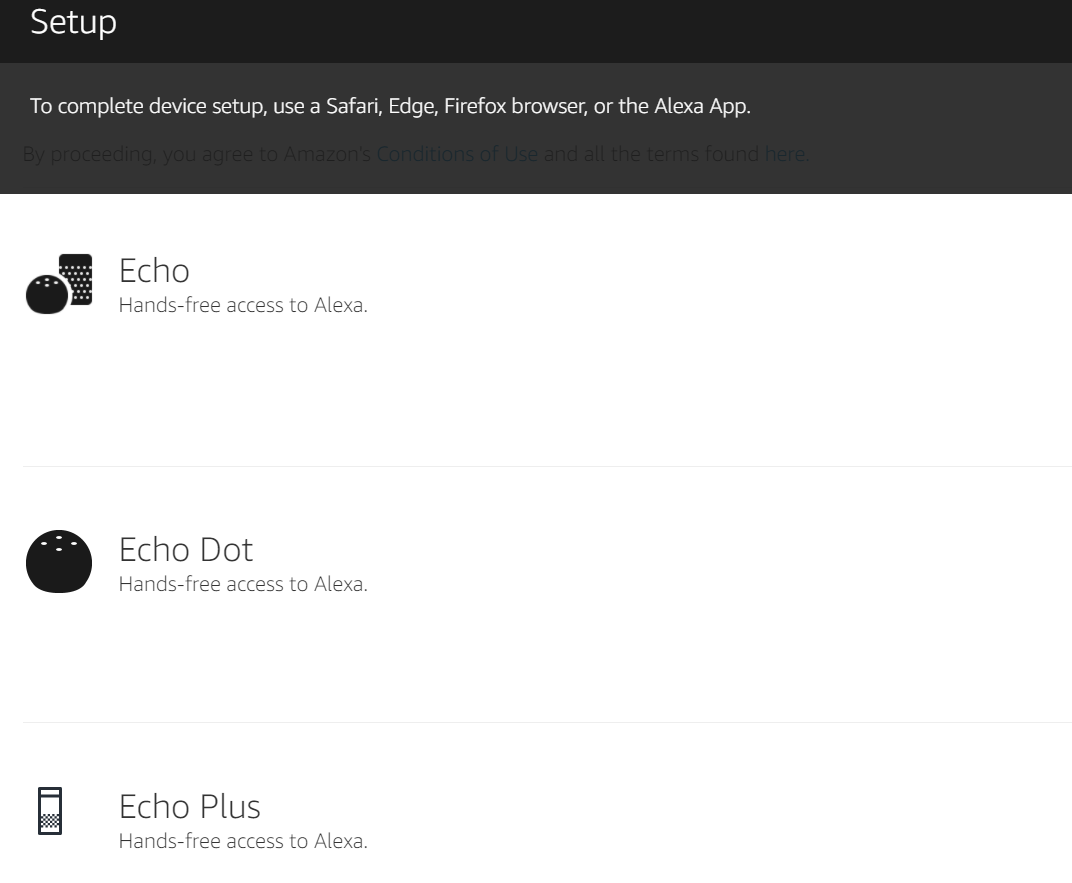Click the round Echo Dot icon
The image size is (1072, 883).
tap(58, 560)
